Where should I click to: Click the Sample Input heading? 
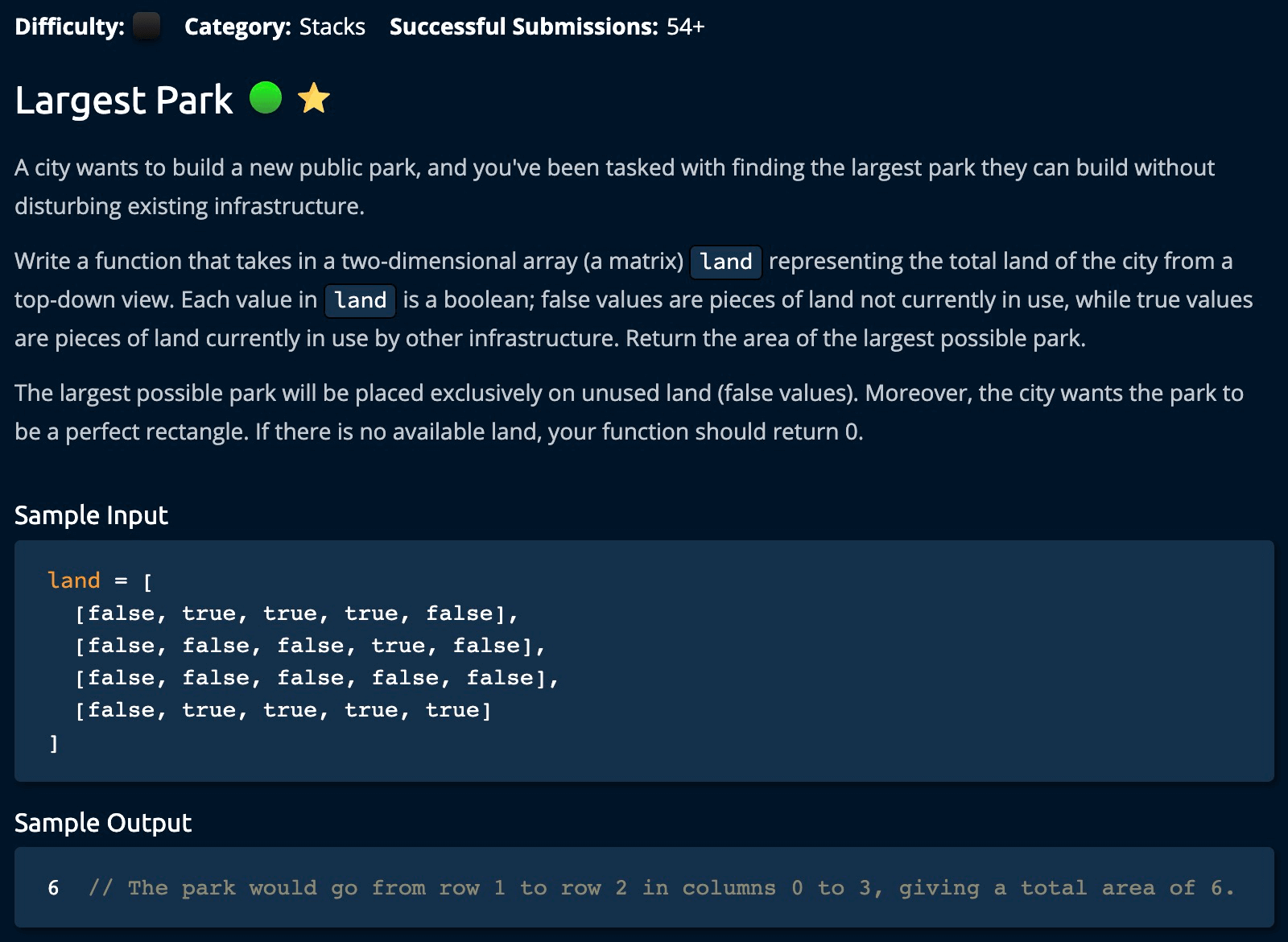(91, 515)
